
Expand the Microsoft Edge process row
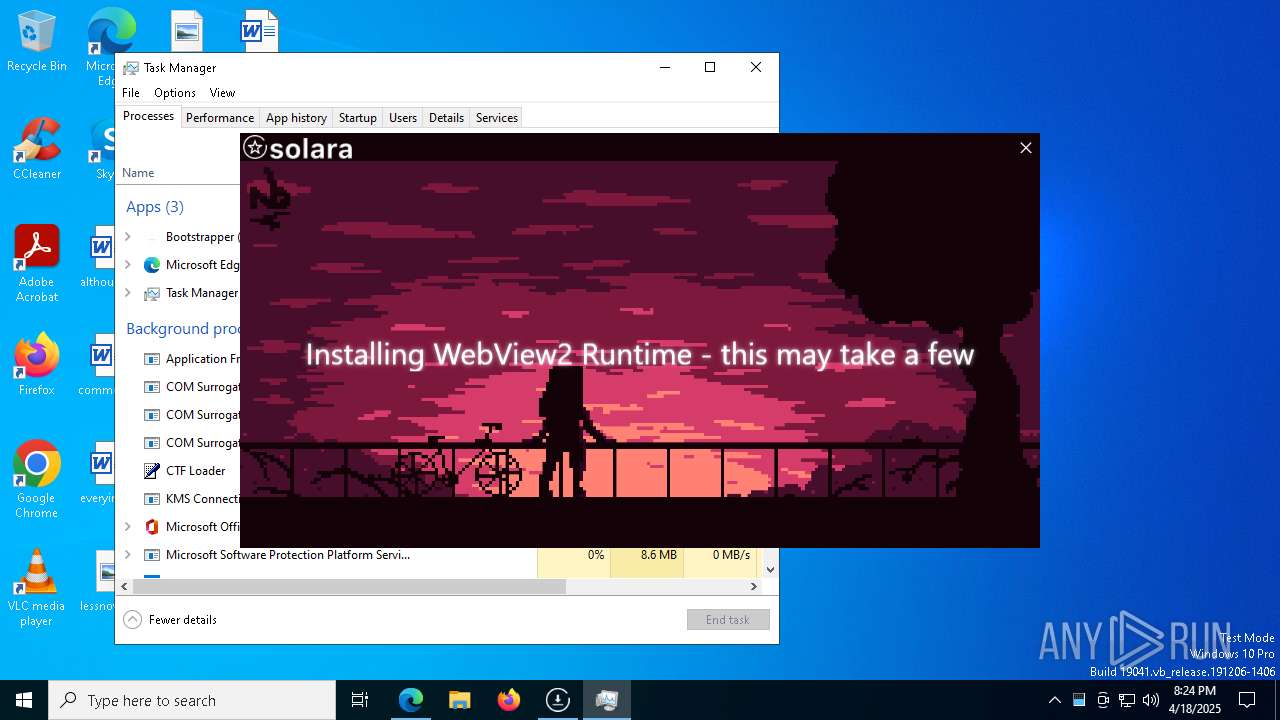coord(127,265)
